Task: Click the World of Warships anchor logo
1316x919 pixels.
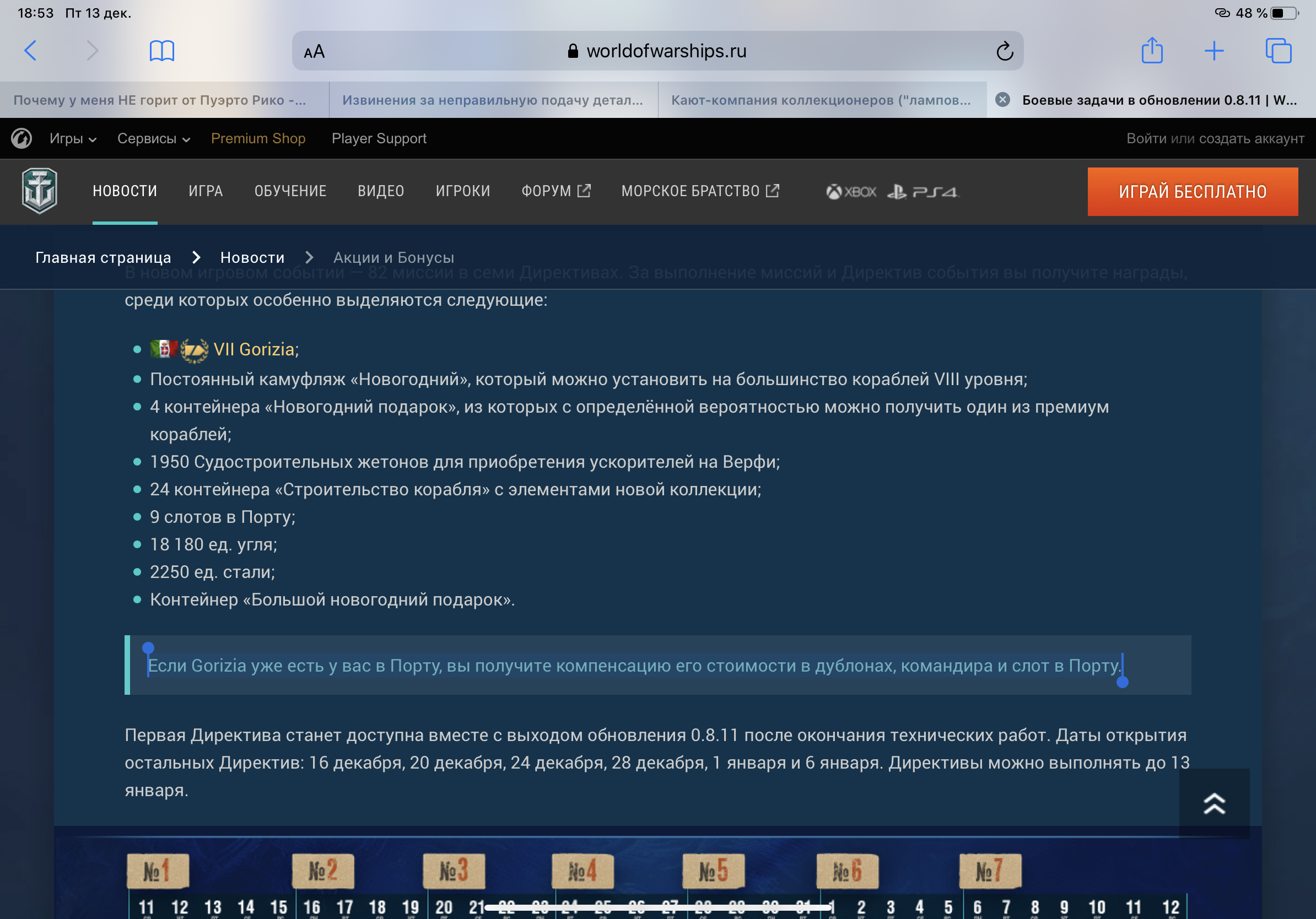Action: tap(40, 191)
